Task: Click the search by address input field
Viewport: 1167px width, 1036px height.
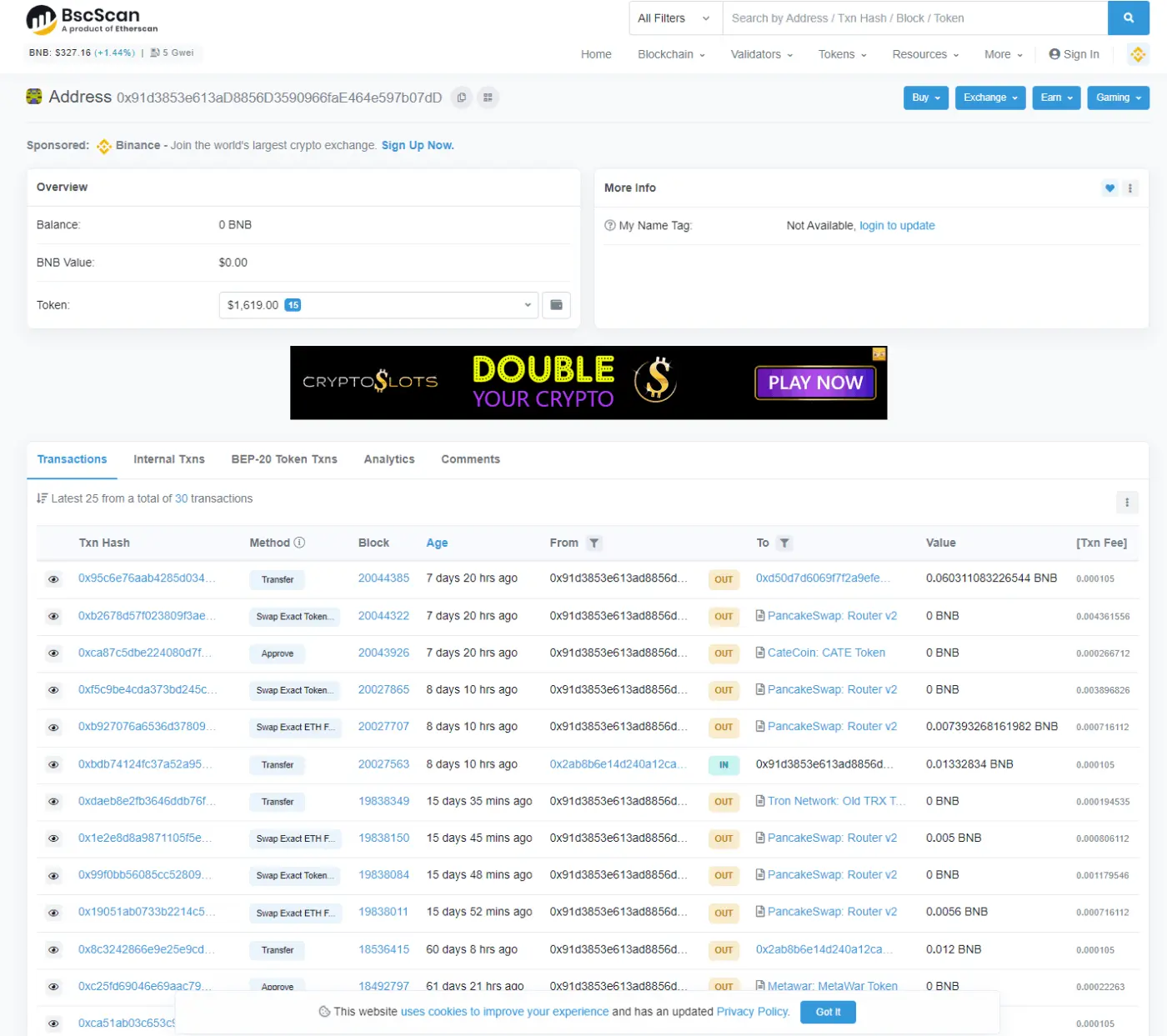Action: (x=914, y=18)
